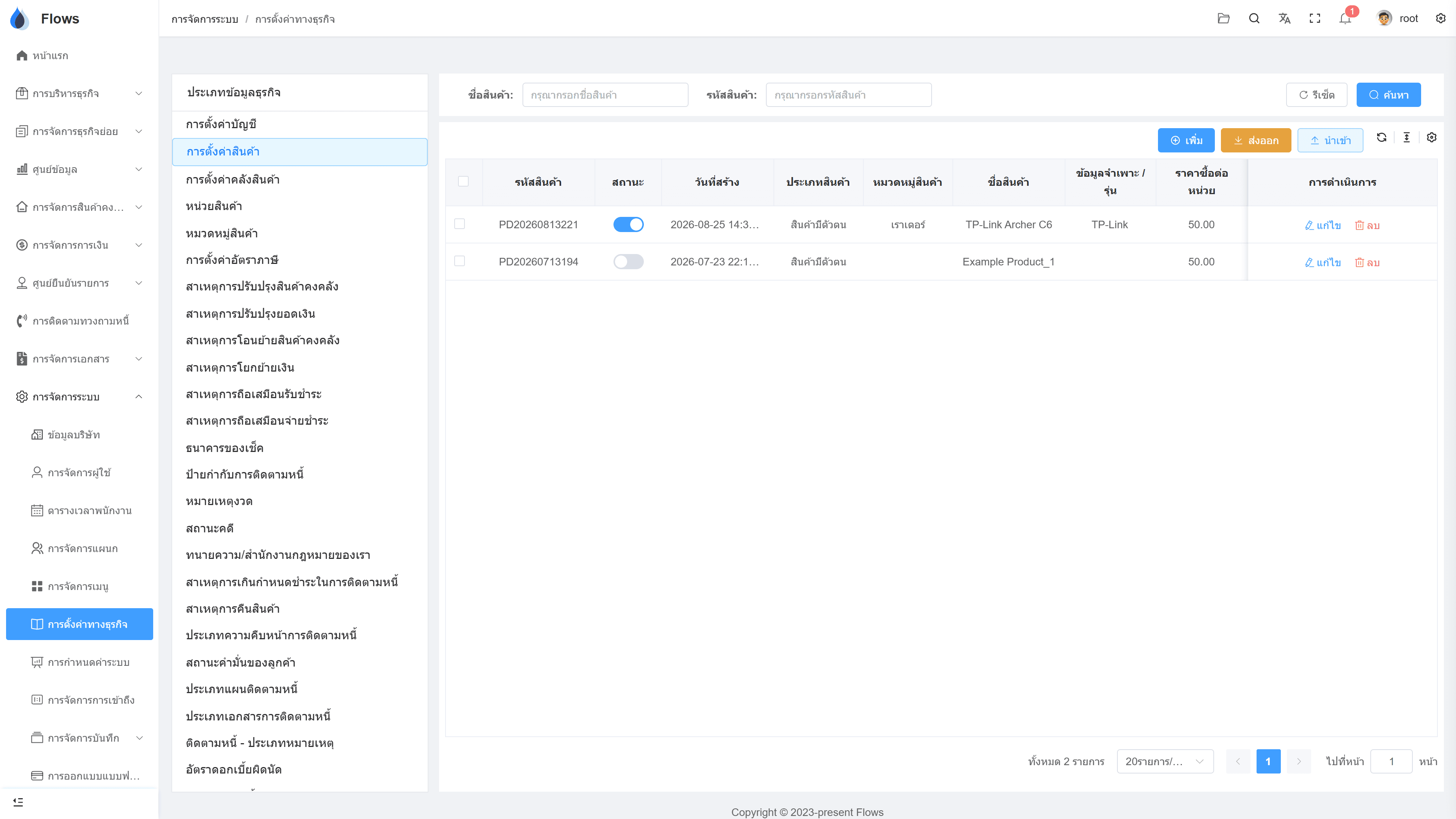This screenshot has height=819, width=1456.
Task: Open the notification bell
Action: [1345, 19]
